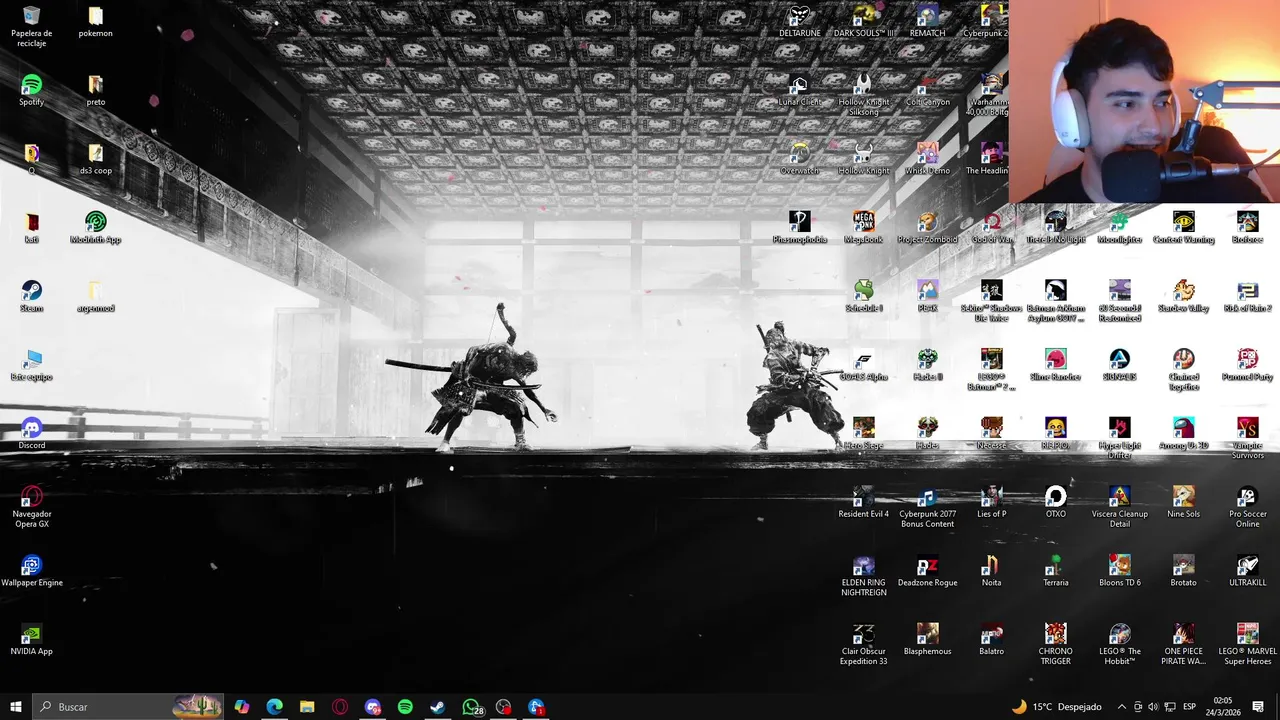
Task: Select the SIGNALIS shortcut
Action: point(1119,366)
